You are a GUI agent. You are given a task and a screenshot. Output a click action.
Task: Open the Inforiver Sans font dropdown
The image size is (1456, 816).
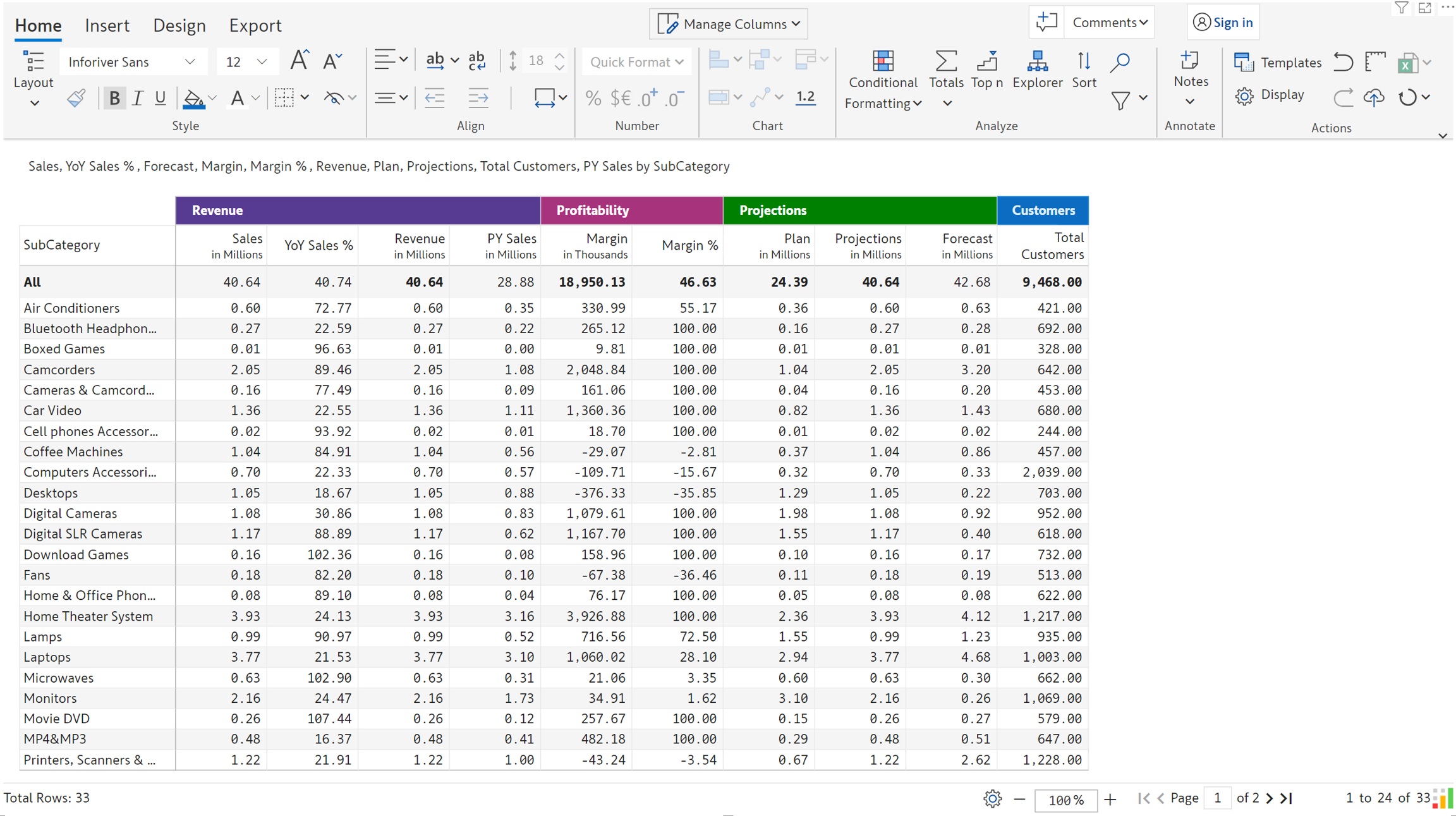tap(132, 62)
